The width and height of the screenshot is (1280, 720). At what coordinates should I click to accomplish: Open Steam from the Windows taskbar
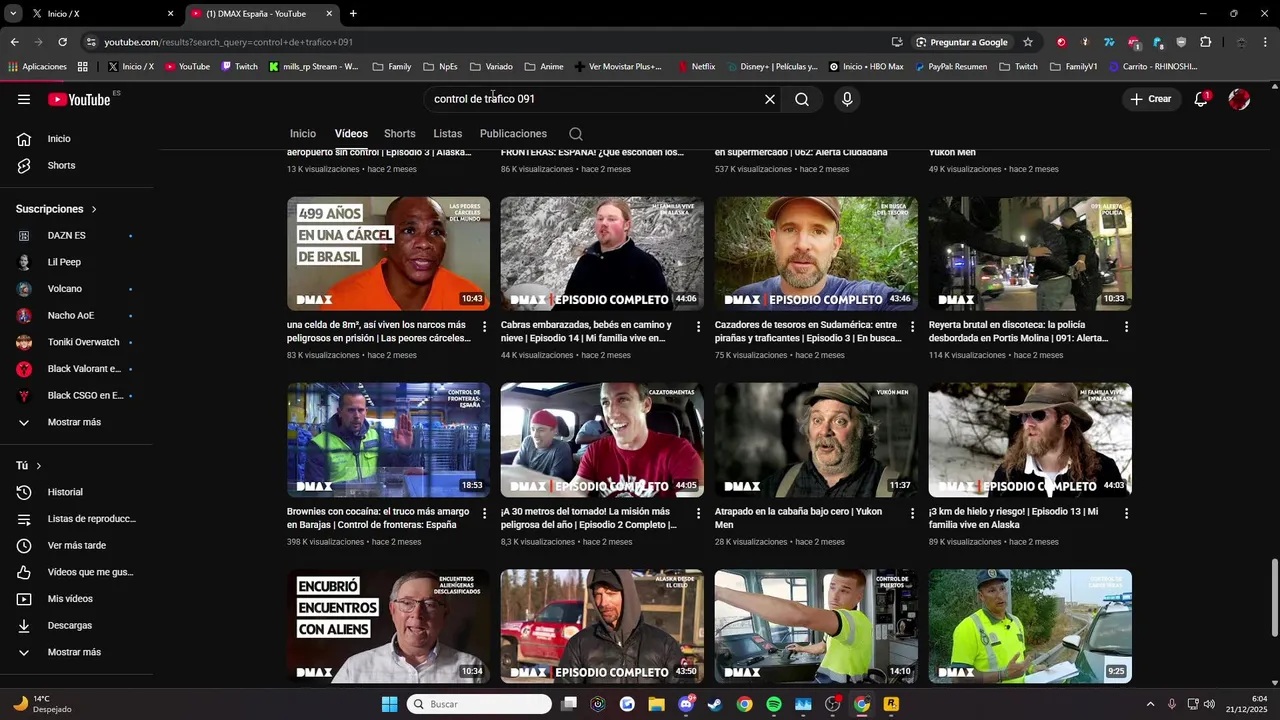click(715, 704)
